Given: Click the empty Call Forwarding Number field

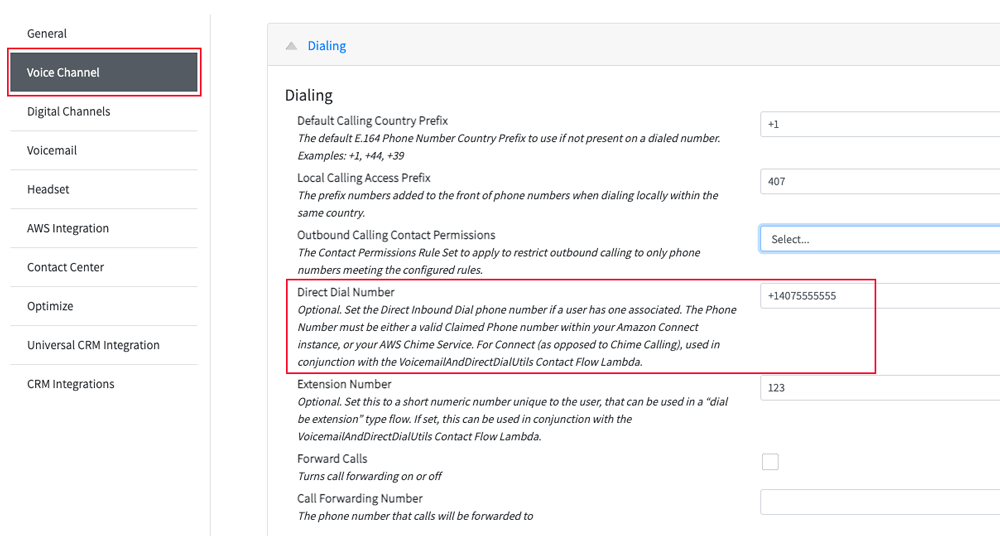Looking at the screenshot, I should (880, 502).
